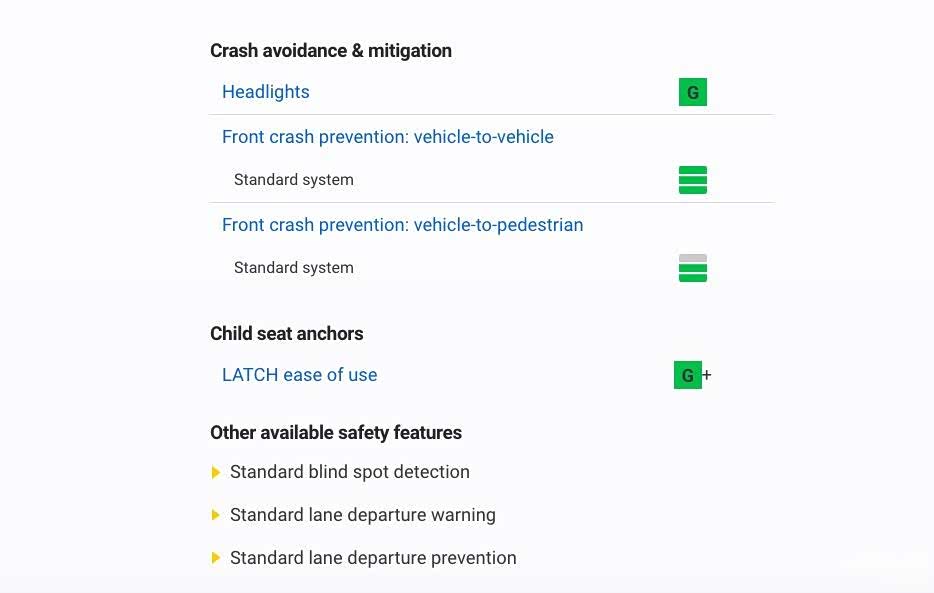Open the Headlights rating link

tap(266, 92)
